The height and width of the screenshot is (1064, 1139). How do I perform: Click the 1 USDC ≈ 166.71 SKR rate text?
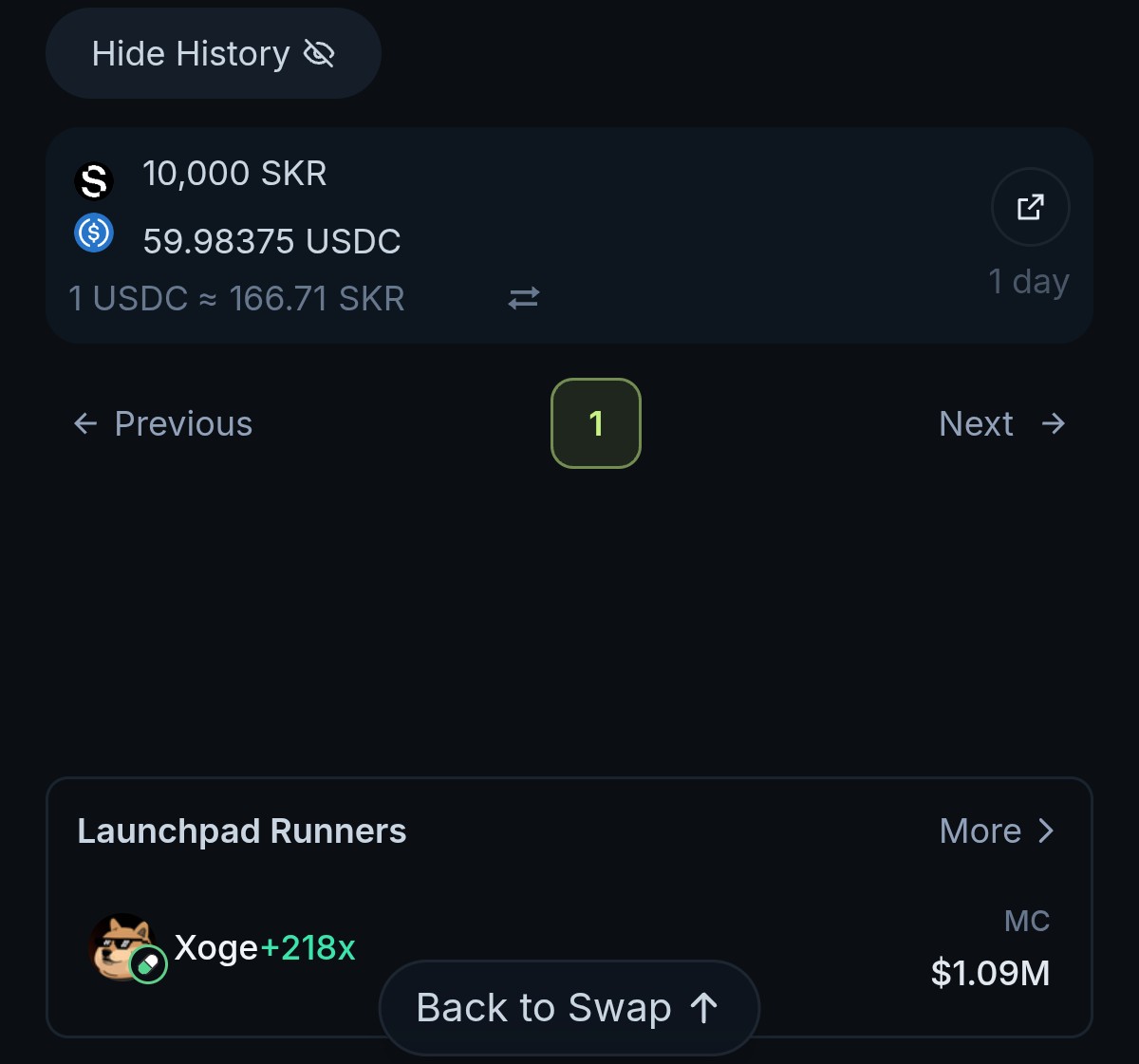click(236, 299)
